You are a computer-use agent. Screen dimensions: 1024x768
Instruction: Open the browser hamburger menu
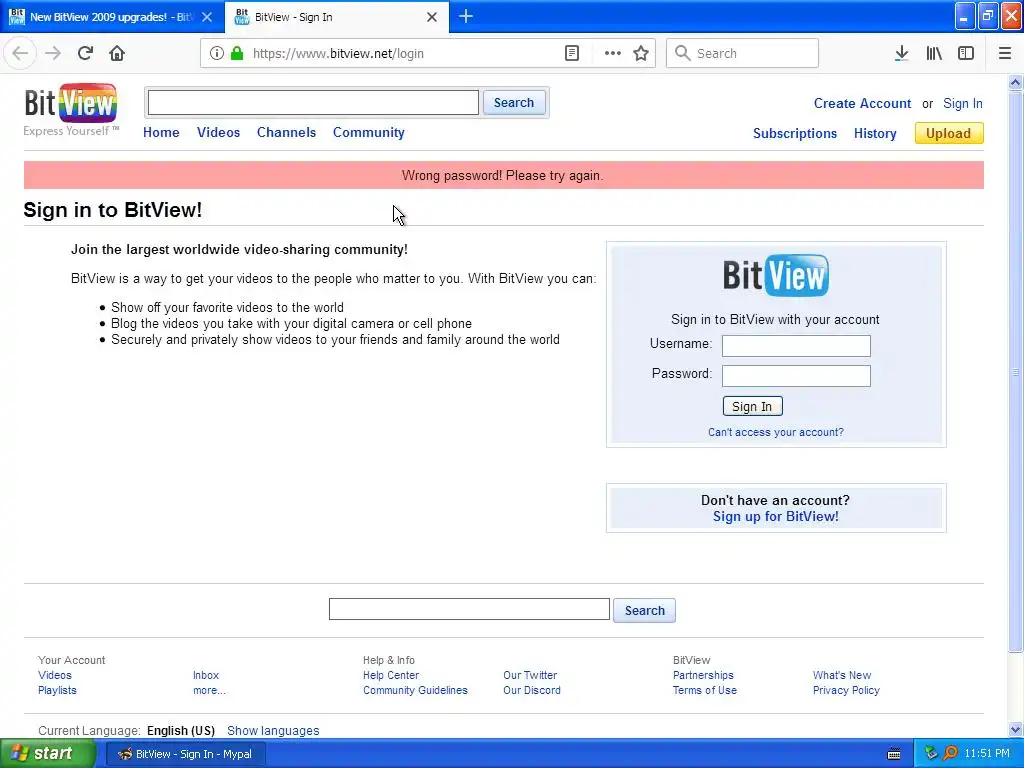1005,53
